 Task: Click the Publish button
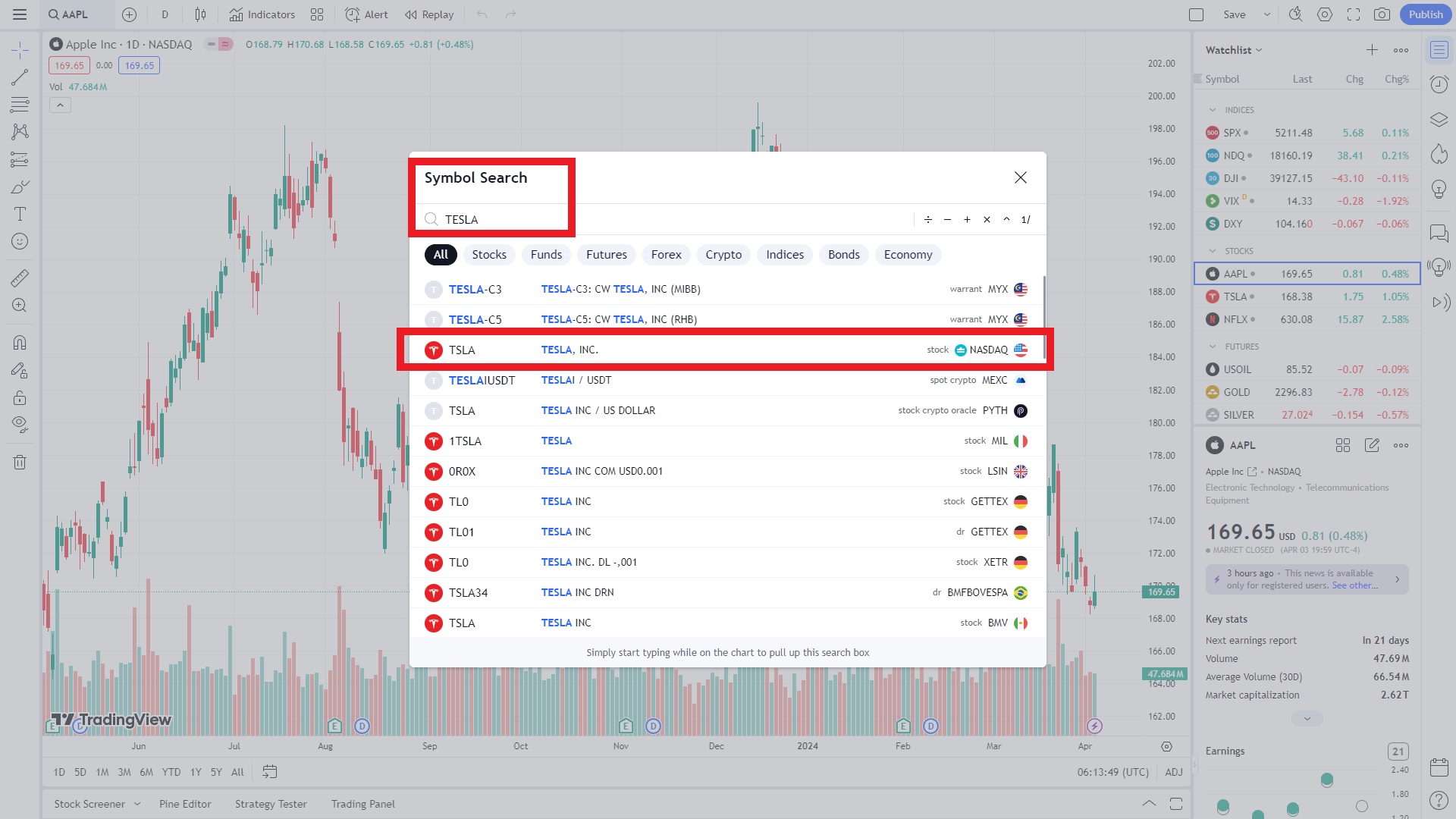tap(1426, 14)
